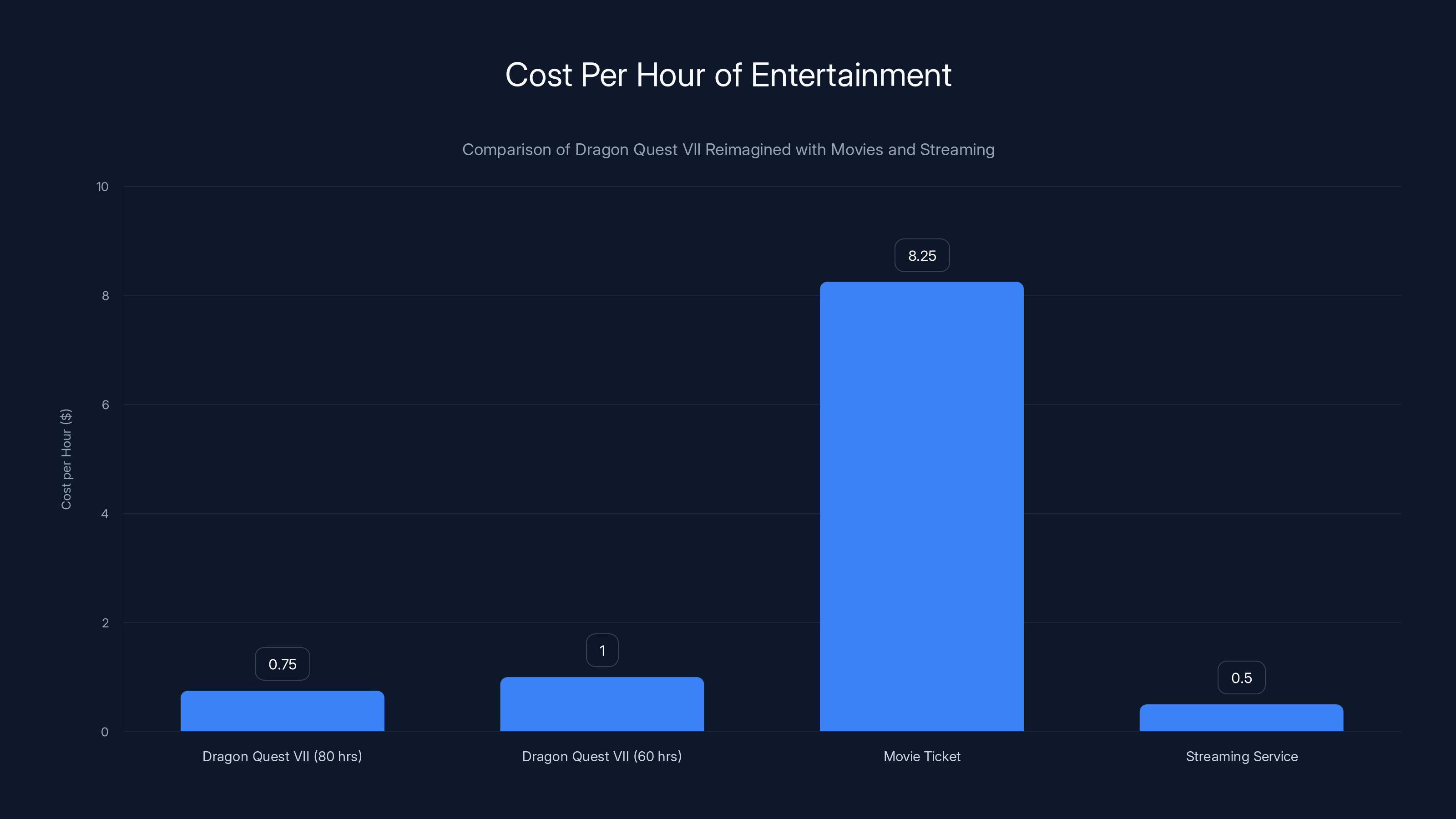Click the chart title Cost Per Hour of Entertainment
The width and height of the screenshot is (1456, 819).
point(728,74)
